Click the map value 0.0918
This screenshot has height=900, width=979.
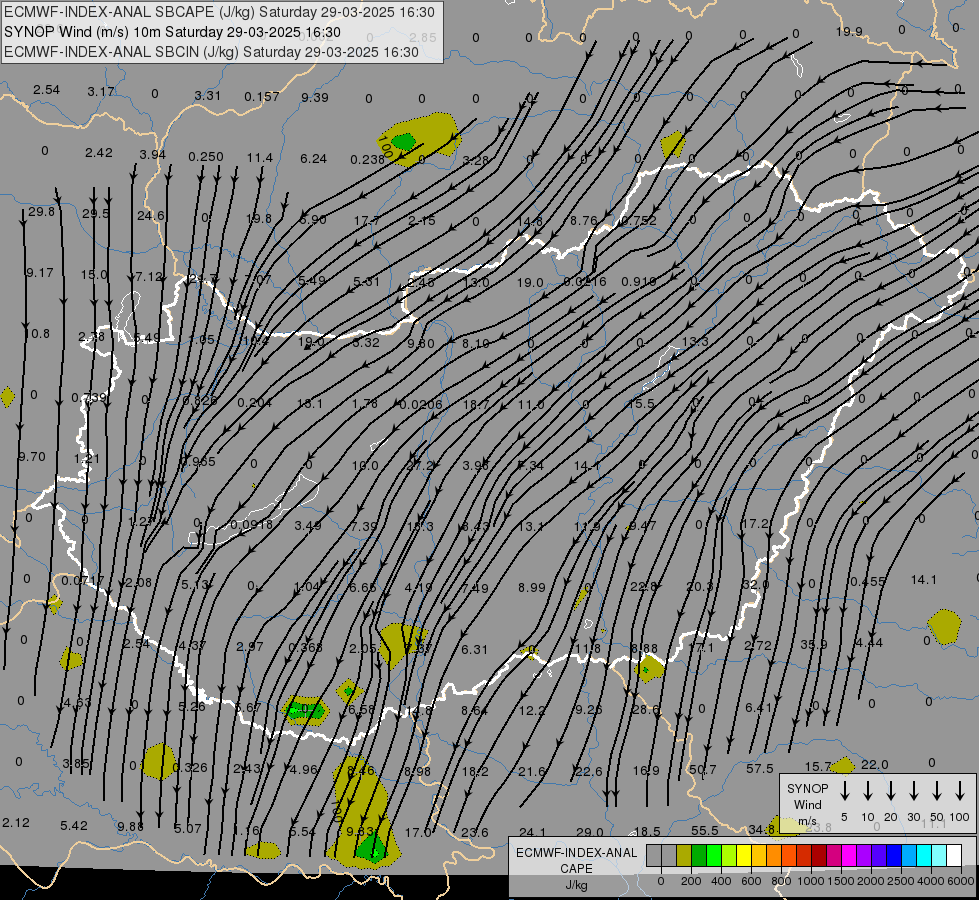coord(252,525)
